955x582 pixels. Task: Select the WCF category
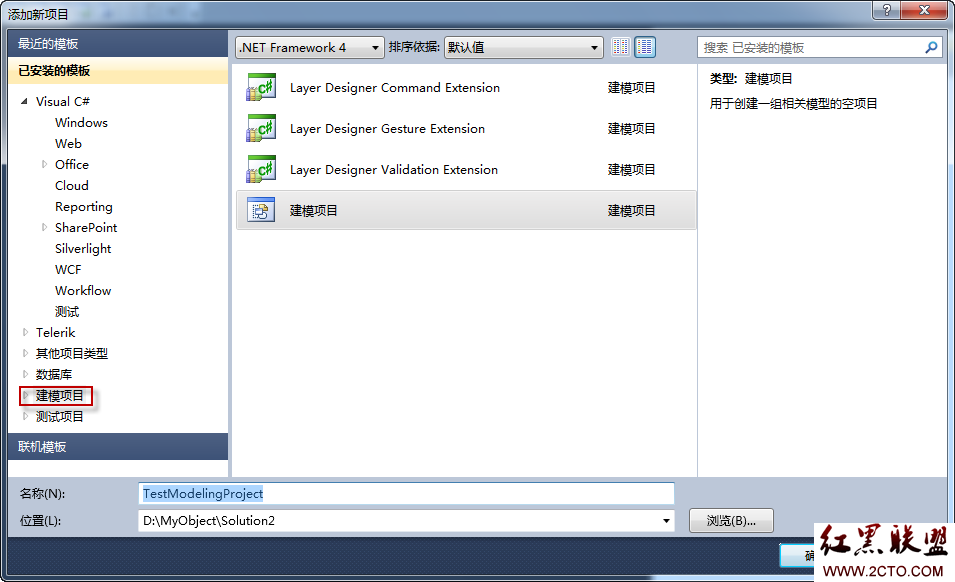[68, 270]
